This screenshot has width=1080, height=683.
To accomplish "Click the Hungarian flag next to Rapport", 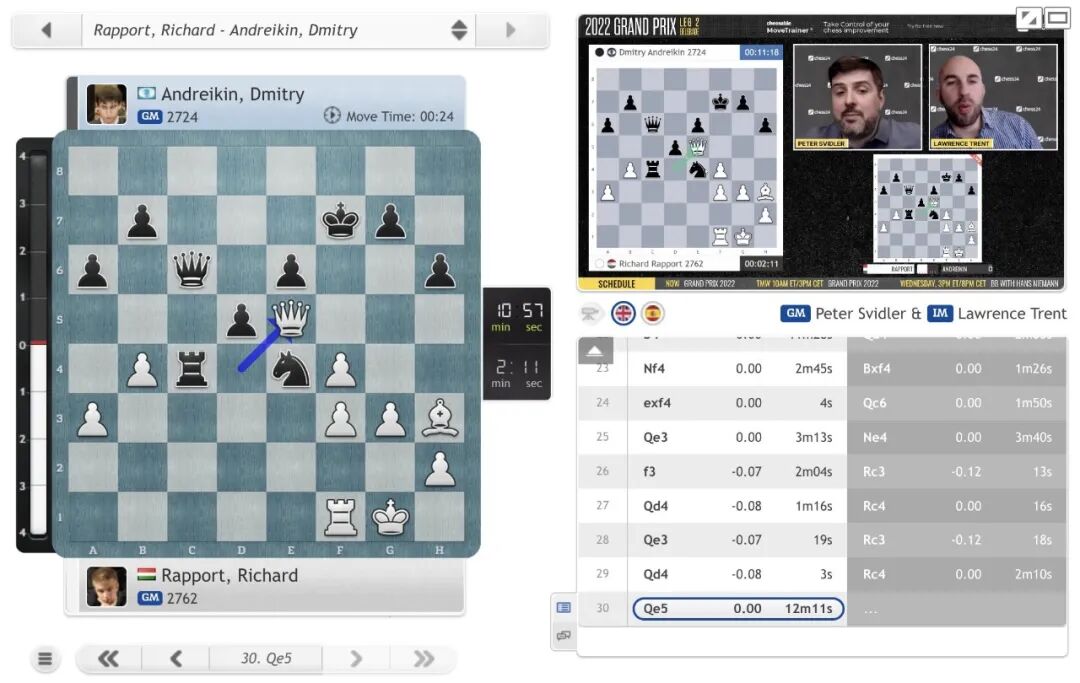I will 146,574.
